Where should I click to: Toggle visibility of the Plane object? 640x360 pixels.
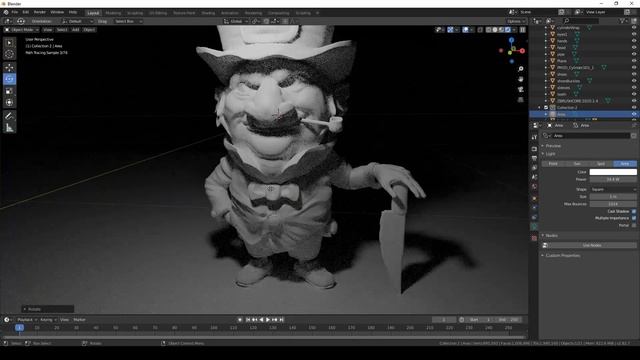click(634, 61)
